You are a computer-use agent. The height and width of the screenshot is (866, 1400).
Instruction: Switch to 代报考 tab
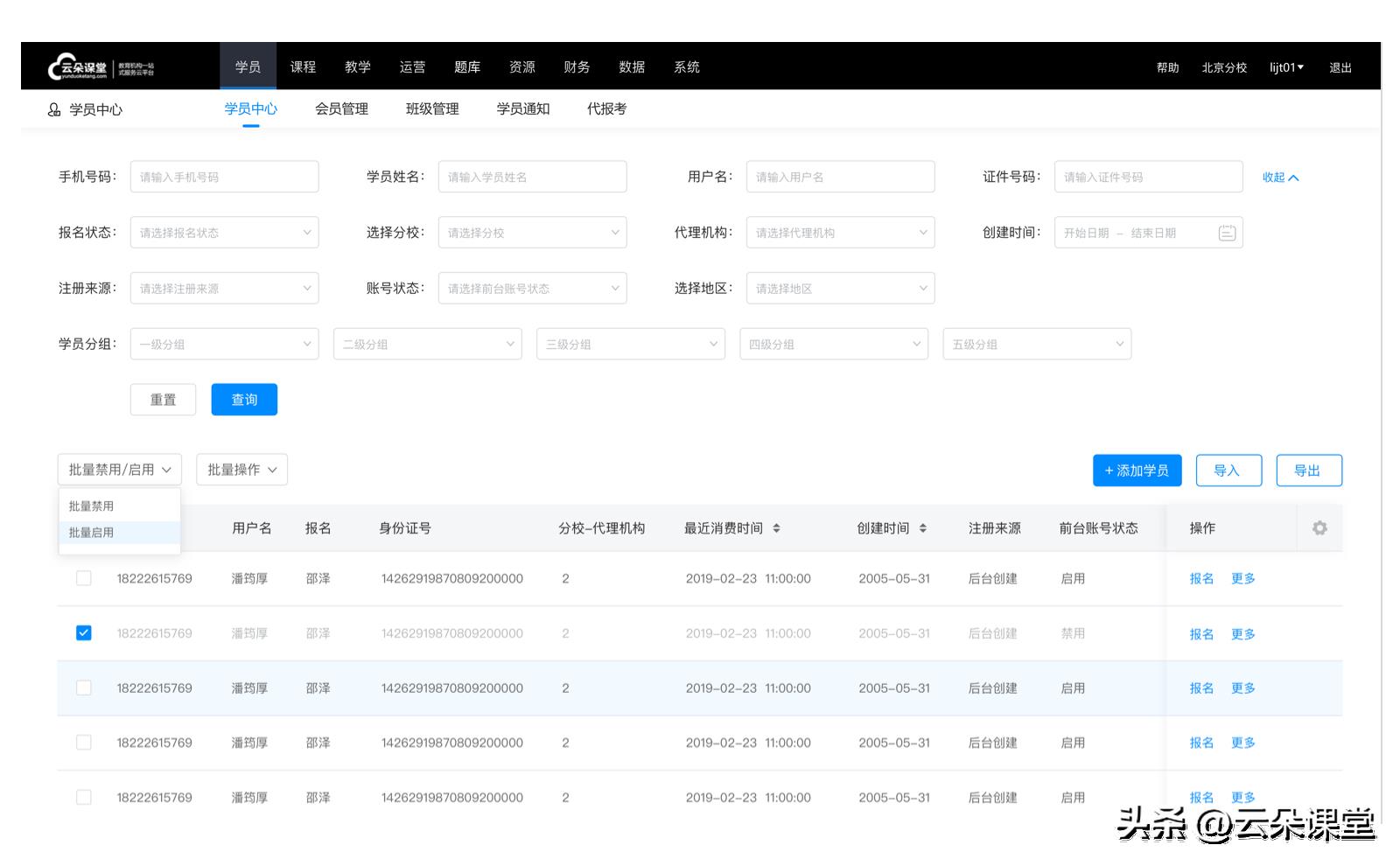point(606,108)
